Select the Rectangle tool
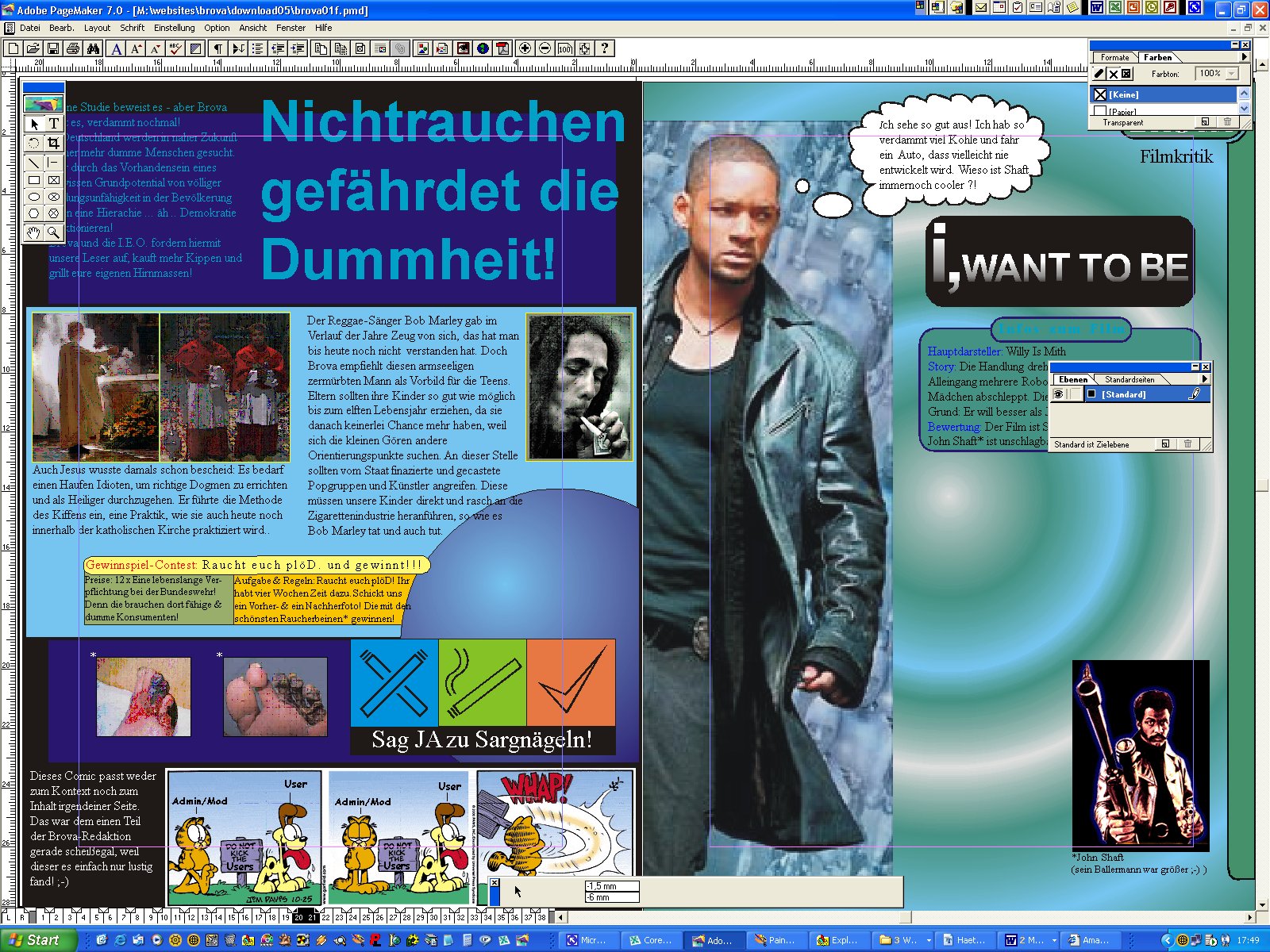Image resolution: width=1270 pixels, height=952 pixels. tap(34, 181)
